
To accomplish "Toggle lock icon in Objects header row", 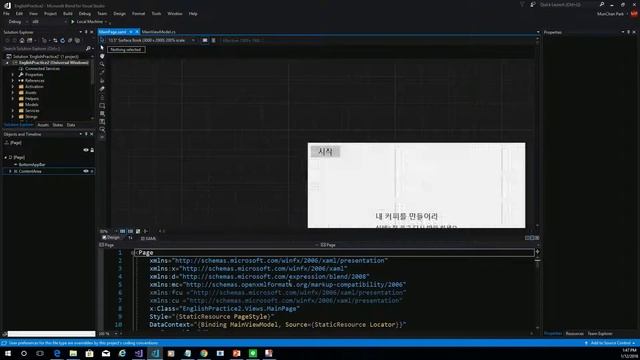I will coord(92,150).
